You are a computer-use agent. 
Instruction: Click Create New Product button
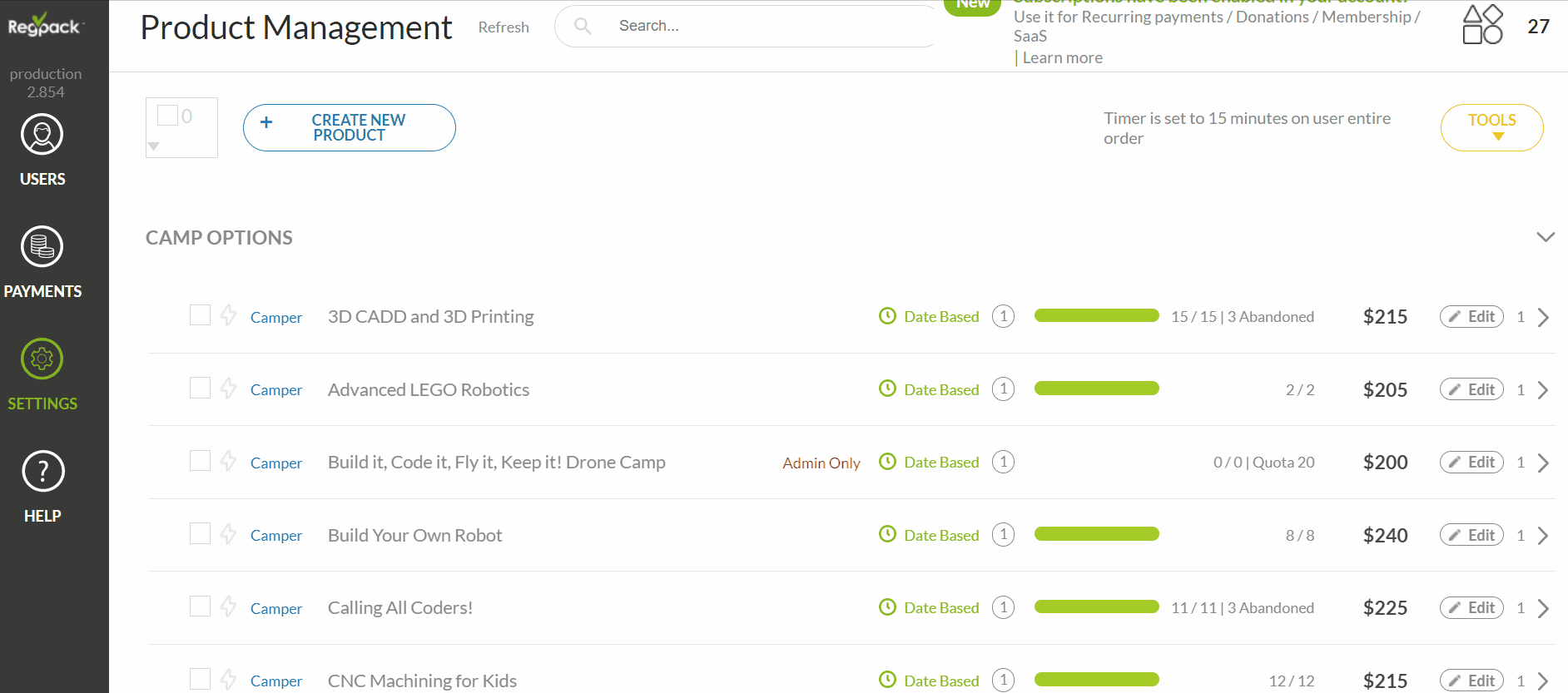349,127
